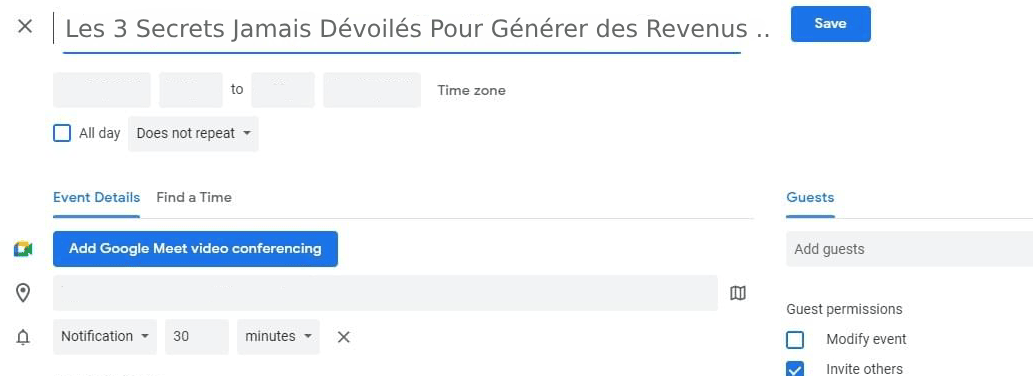Toggle the All day checkbox
1033x376 pixels.
tap(62, 134)
